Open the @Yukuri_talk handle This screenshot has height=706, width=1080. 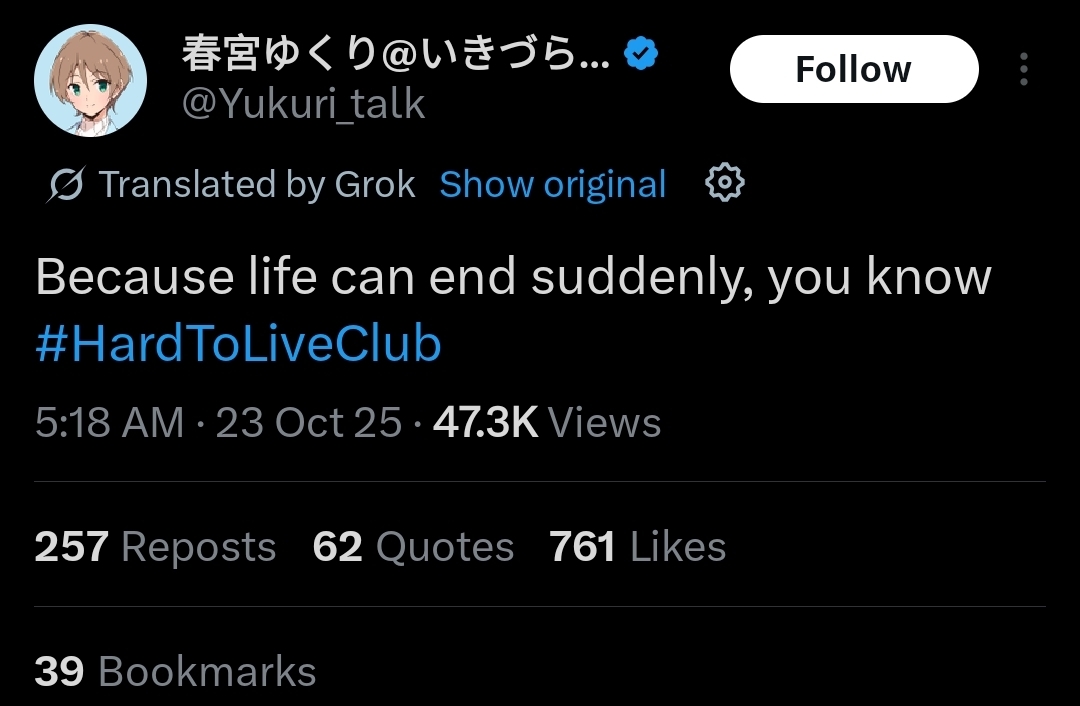tap(303, 104)
